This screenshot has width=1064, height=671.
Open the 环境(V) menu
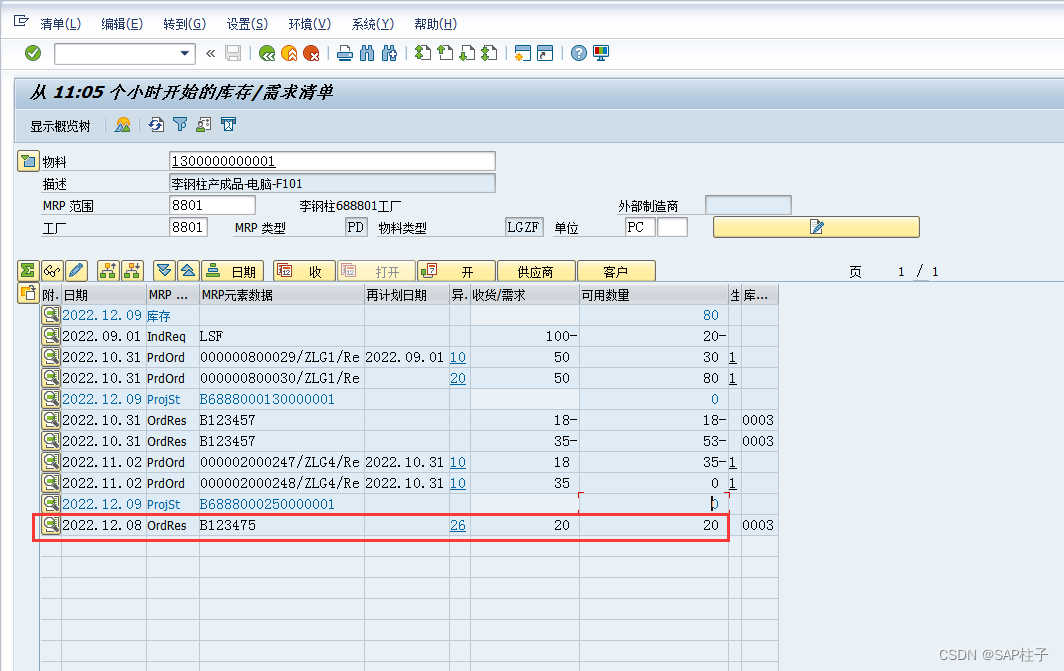(309, 24)
